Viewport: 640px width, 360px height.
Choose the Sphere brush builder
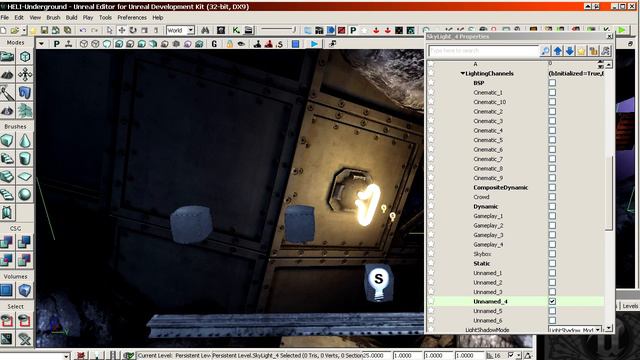point(25,195)
